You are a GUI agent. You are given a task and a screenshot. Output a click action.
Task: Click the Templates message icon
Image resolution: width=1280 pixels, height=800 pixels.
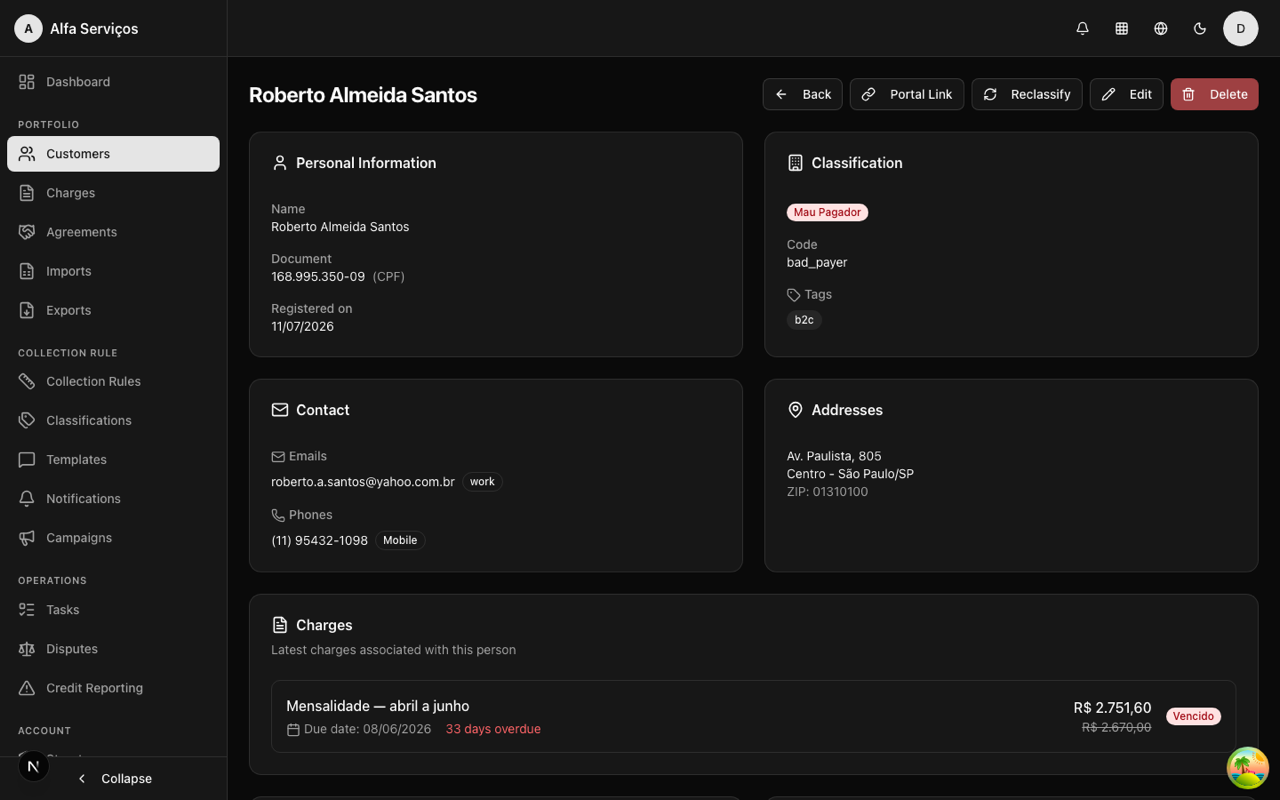[27, 459]
